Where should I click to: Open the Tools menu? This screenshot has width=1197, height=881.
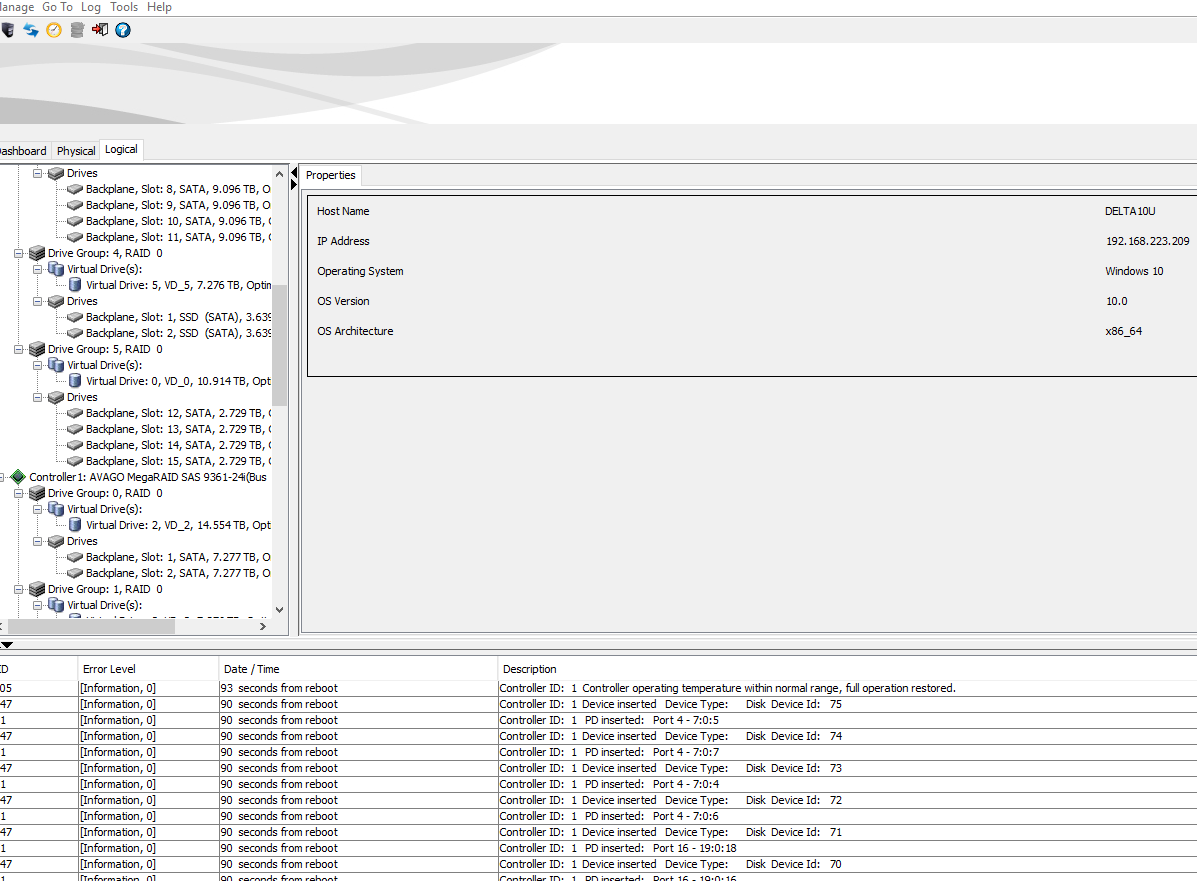(x=124, y=7)
